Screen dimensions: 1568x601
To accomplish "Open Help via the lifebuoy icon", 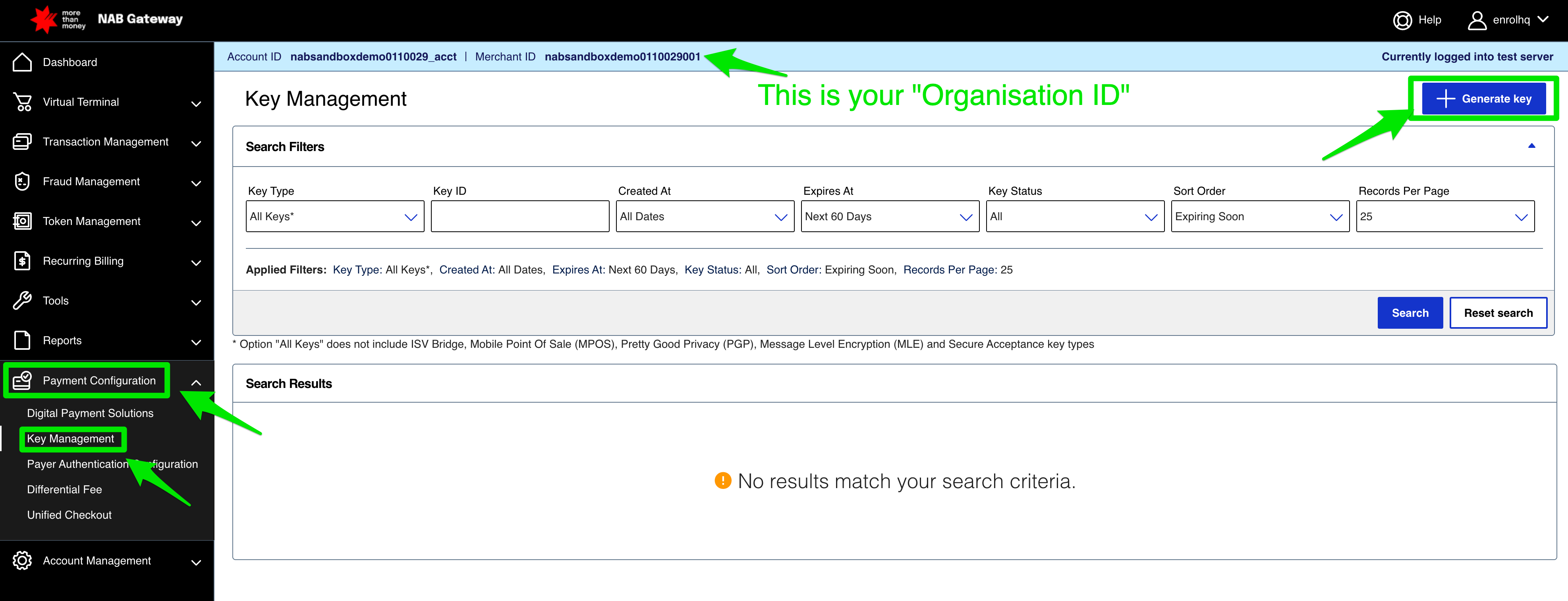I will 1402,20.
